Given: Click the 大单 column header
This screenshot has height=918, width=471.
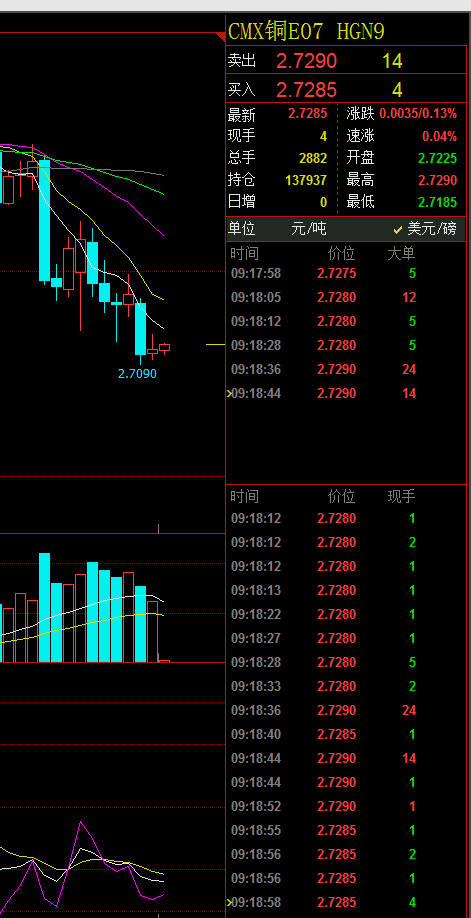Looking at the screenshot, I should [x=401, y=254].
